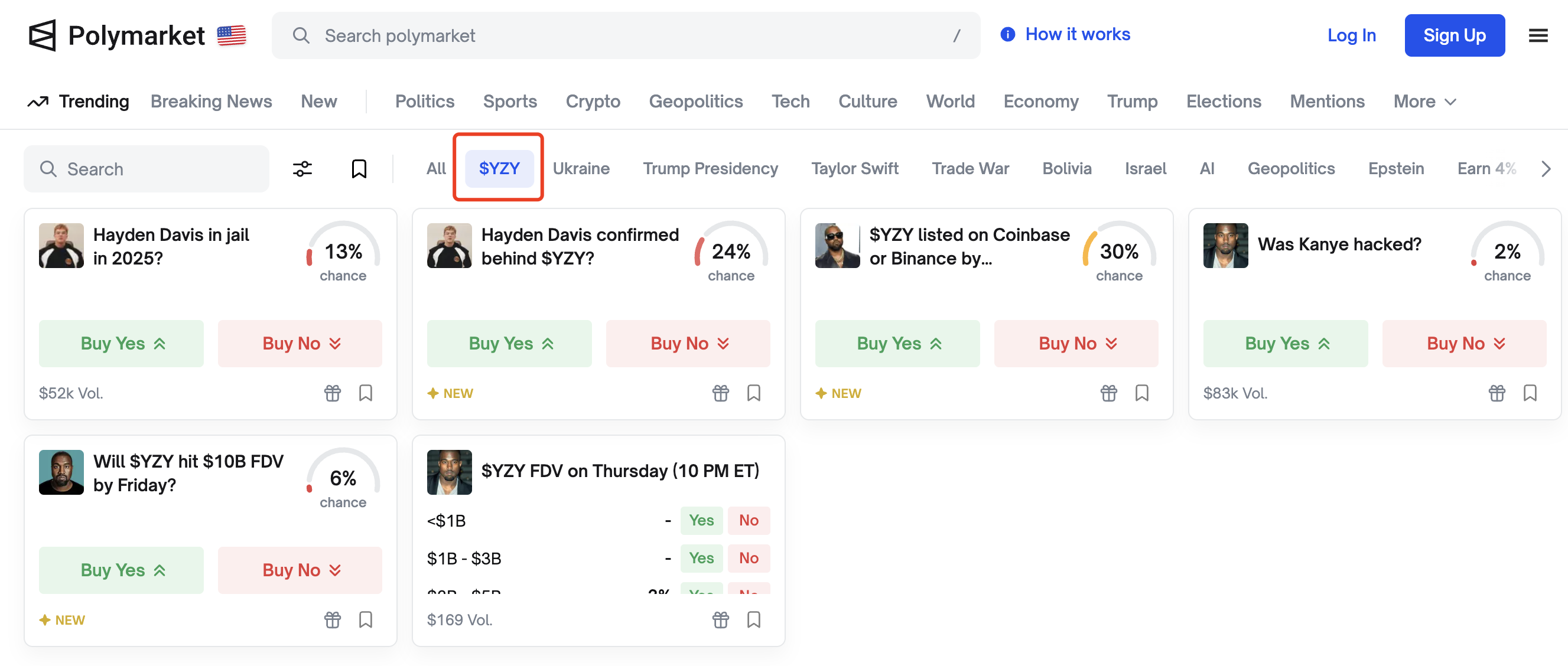Click the gift icon on Hayden Davis jail card
1568x666 pixels.
coord(333,393)
